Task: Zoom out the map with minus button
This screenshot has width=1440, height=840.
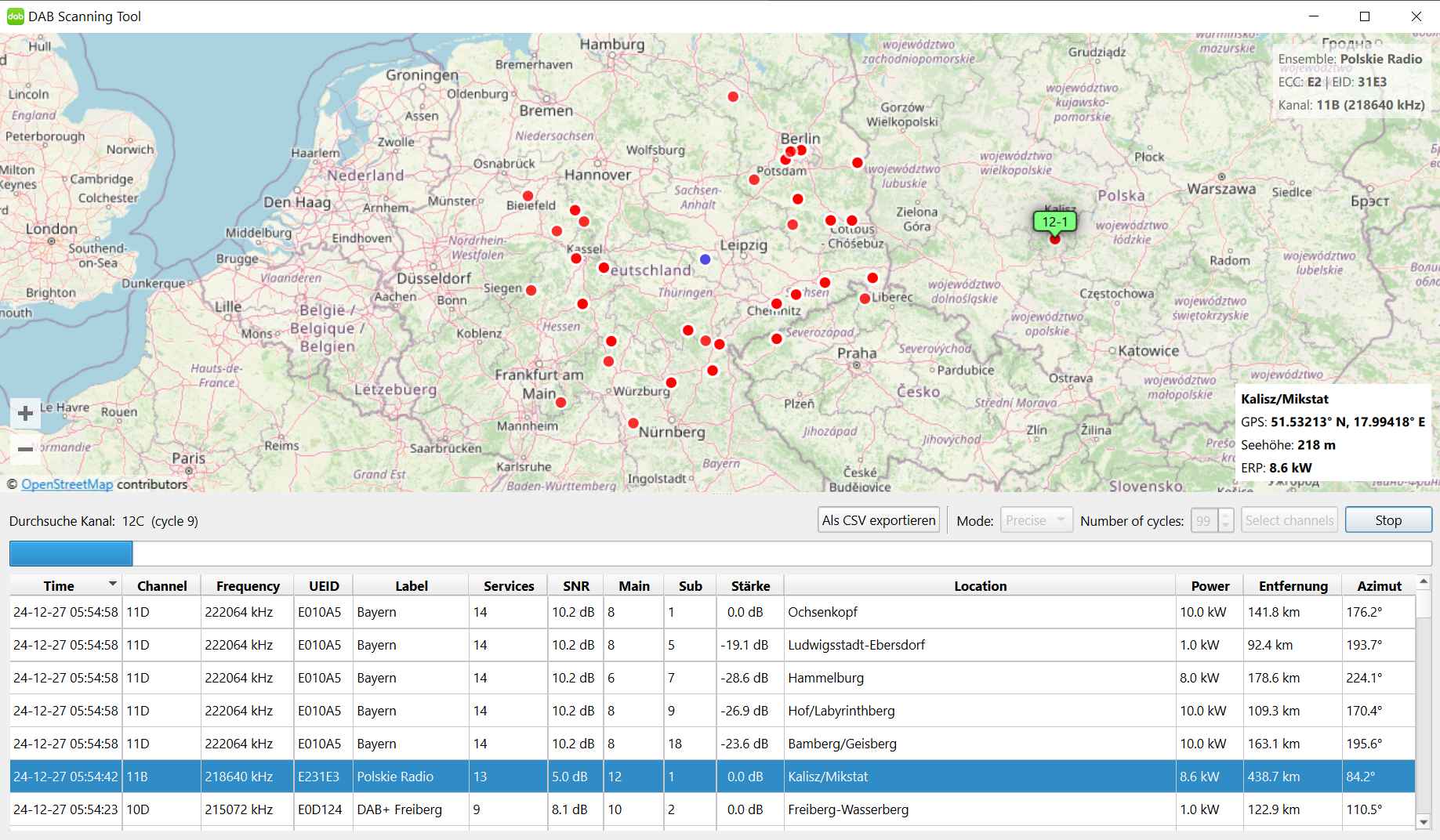Action: (25, 449)
